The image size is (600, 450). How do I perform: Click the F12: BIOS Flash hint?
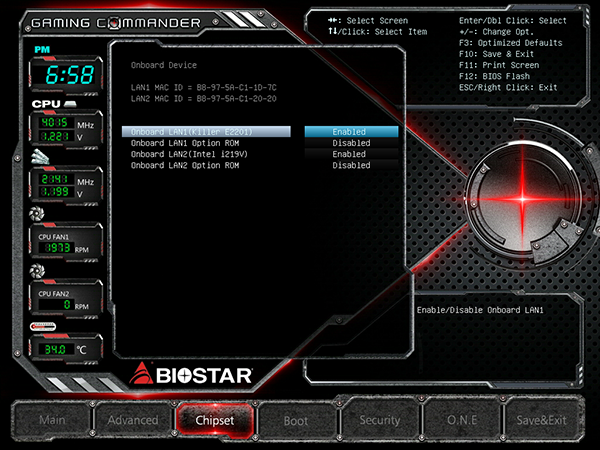tap(494, 76)
